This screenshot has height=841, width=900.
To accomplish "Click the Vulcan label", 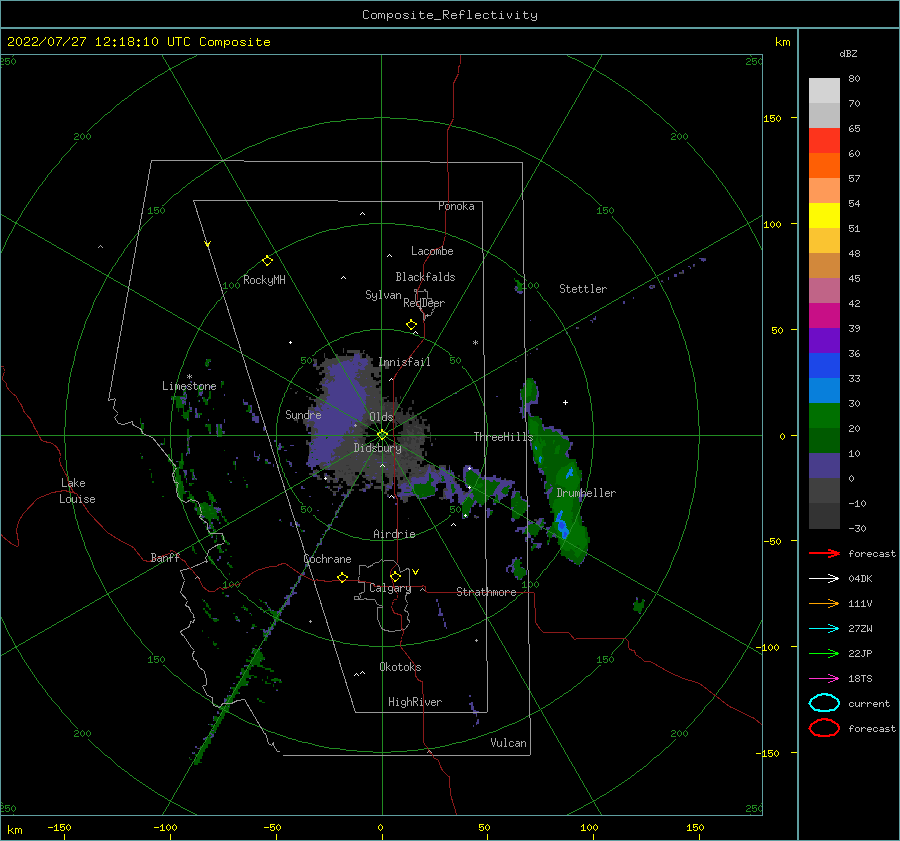I will [508, 743].
